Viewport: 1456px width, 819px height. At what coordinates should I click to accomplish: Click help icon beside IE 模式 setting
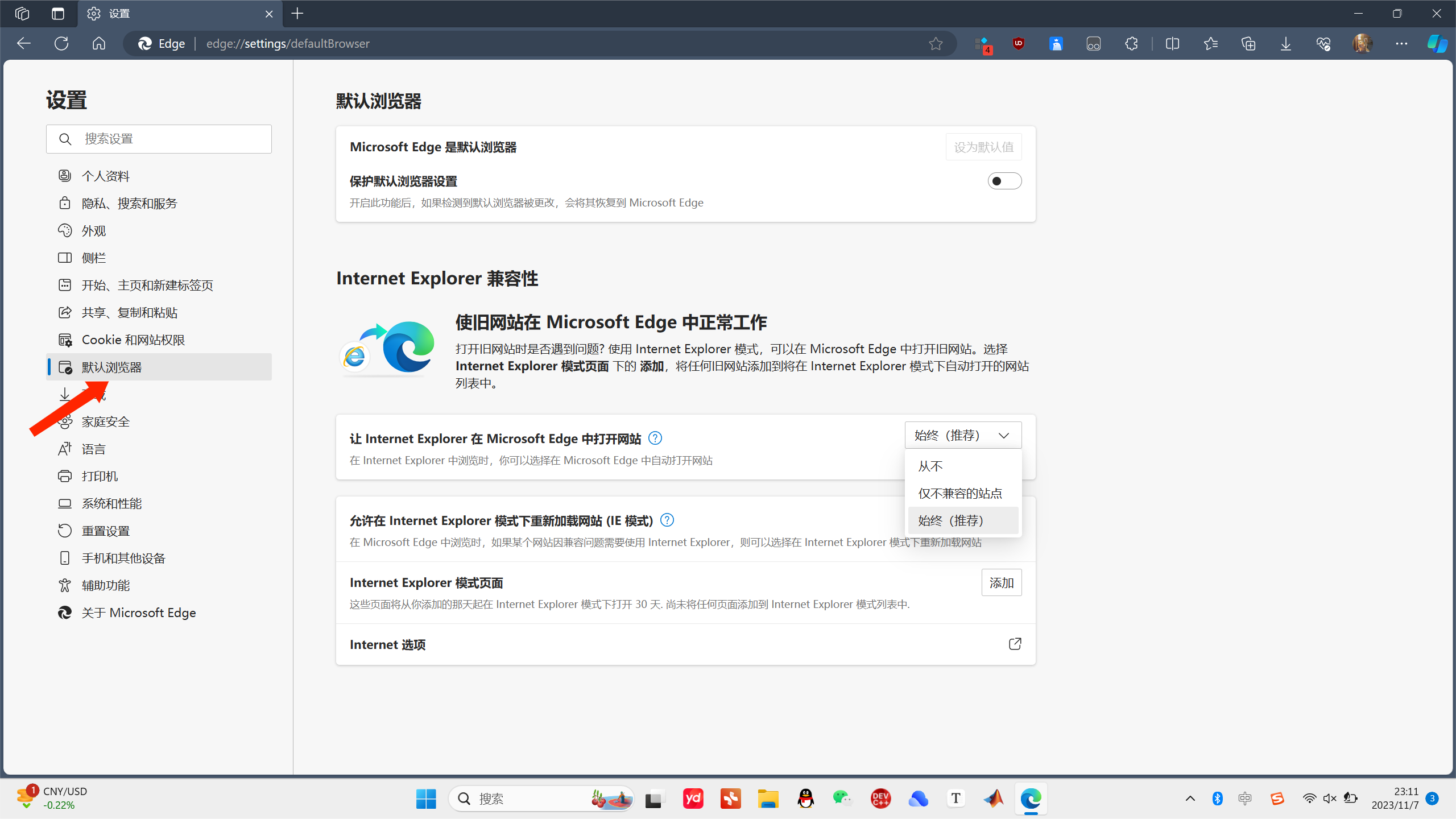[667, 520]
